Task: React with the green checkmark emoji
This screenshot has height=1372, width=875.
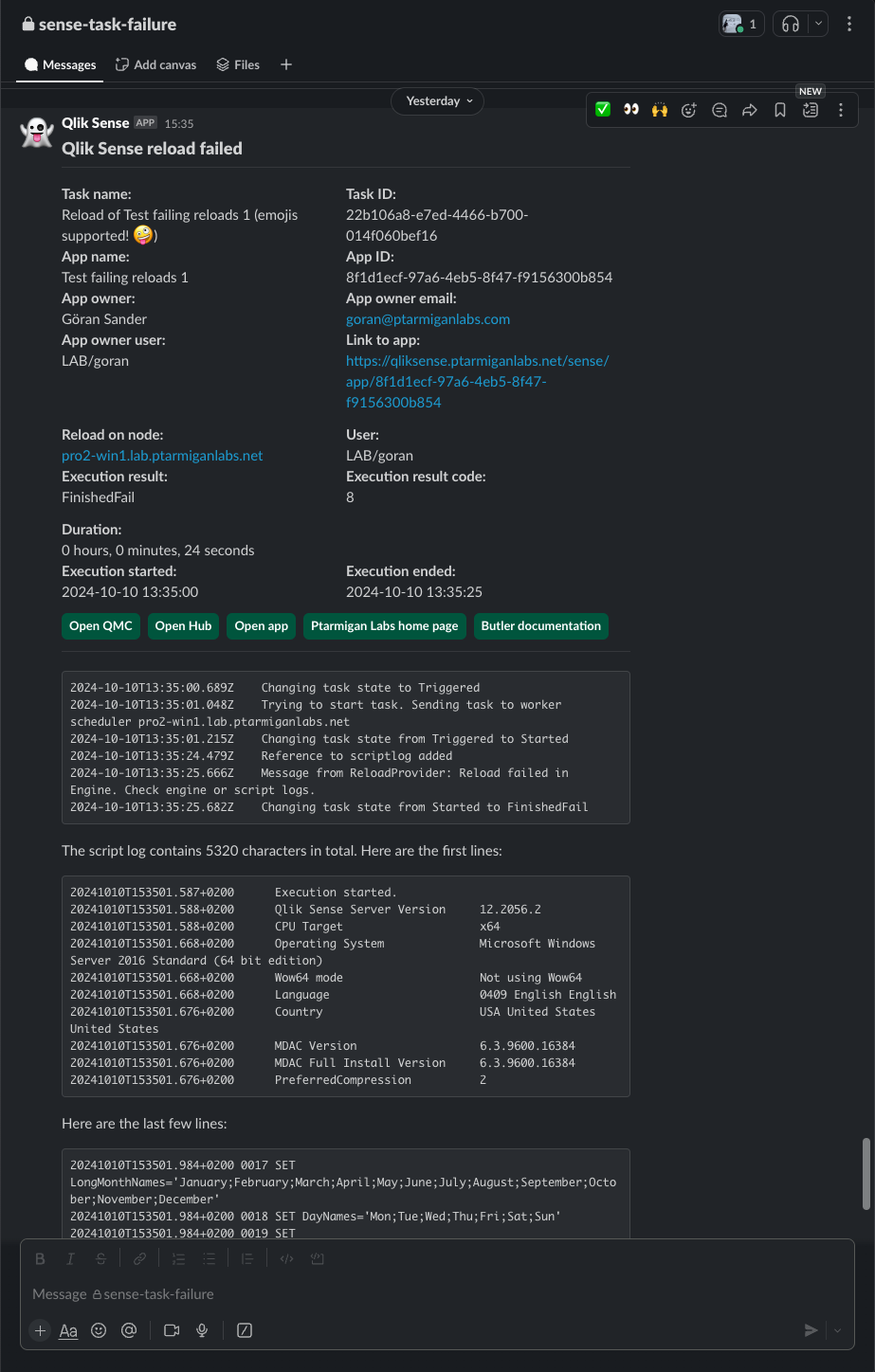Action: tap(602, 110)
